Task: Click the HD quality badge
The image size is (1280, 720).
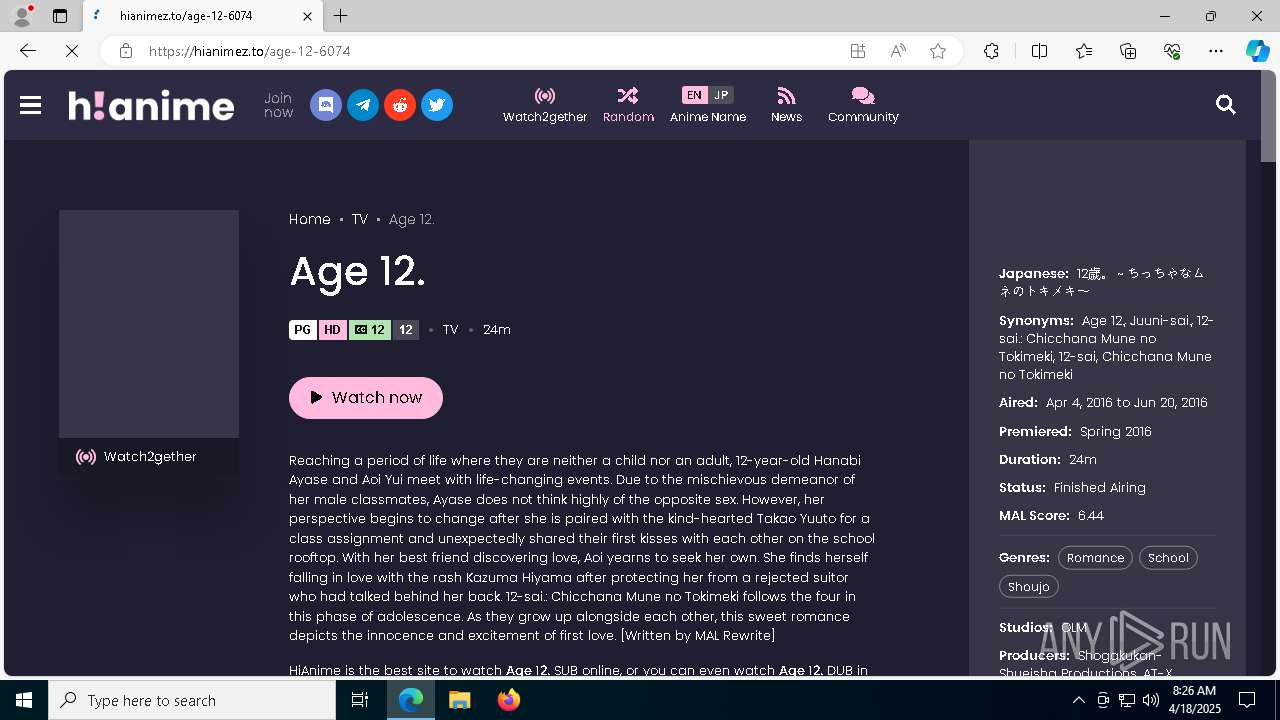Action: pyautogui.click(x=333, y=330)
